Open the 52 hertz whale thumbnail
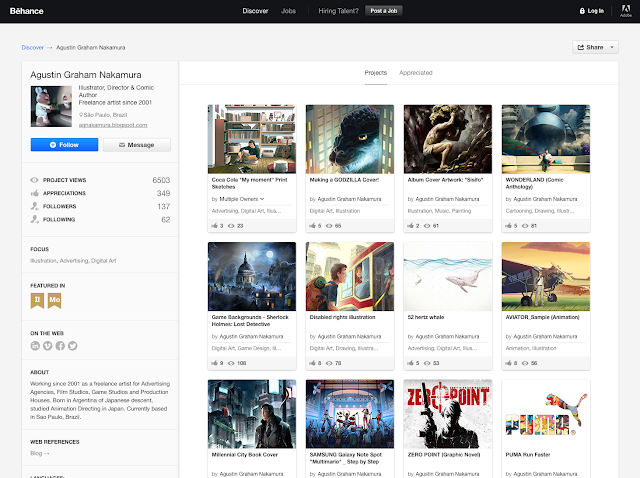This screenshot has height=478, width=640. [448, 276]
